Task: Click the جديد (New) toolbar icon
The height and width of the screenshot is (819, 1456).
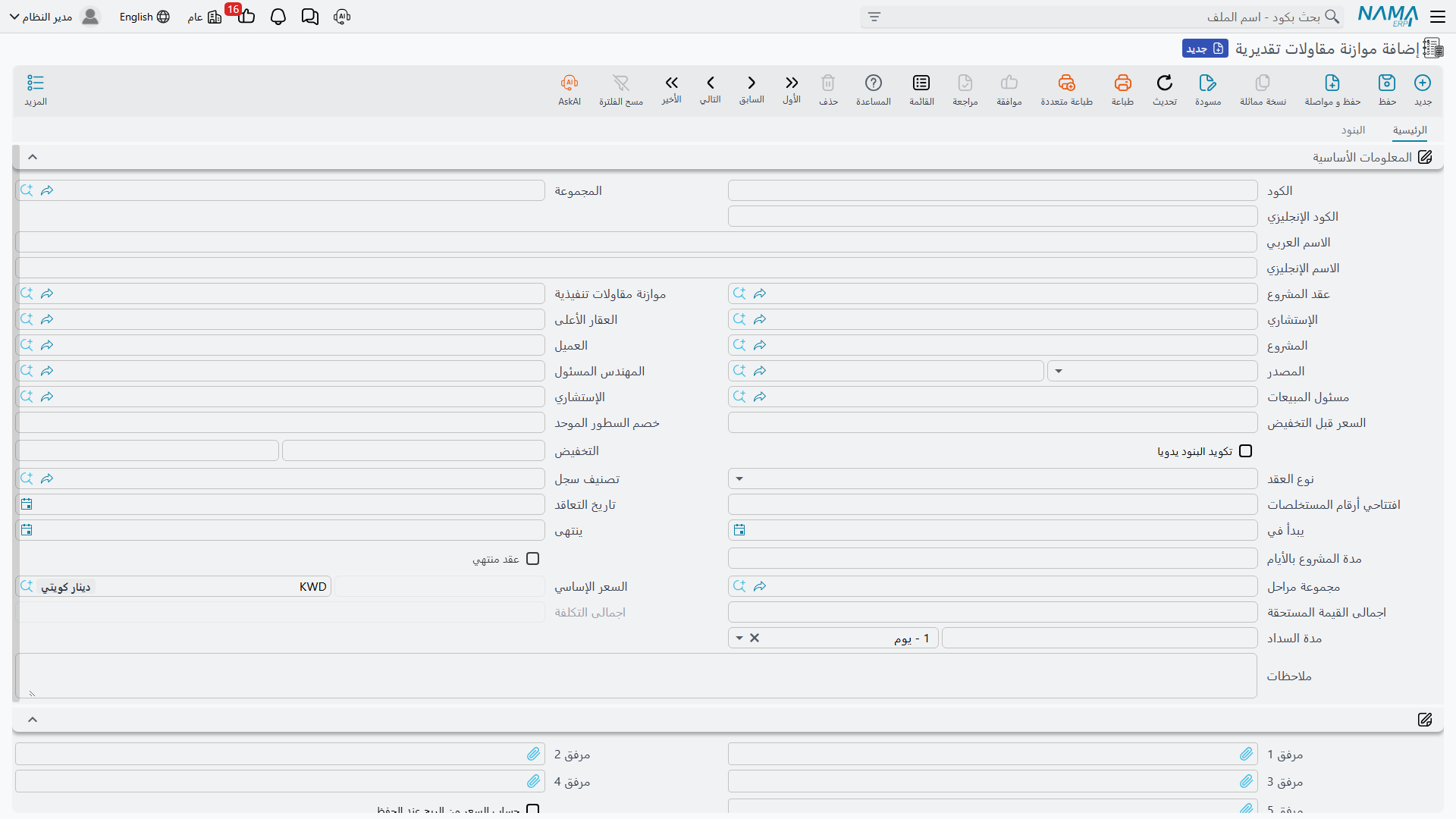Action: click(x=1423, y=83)
